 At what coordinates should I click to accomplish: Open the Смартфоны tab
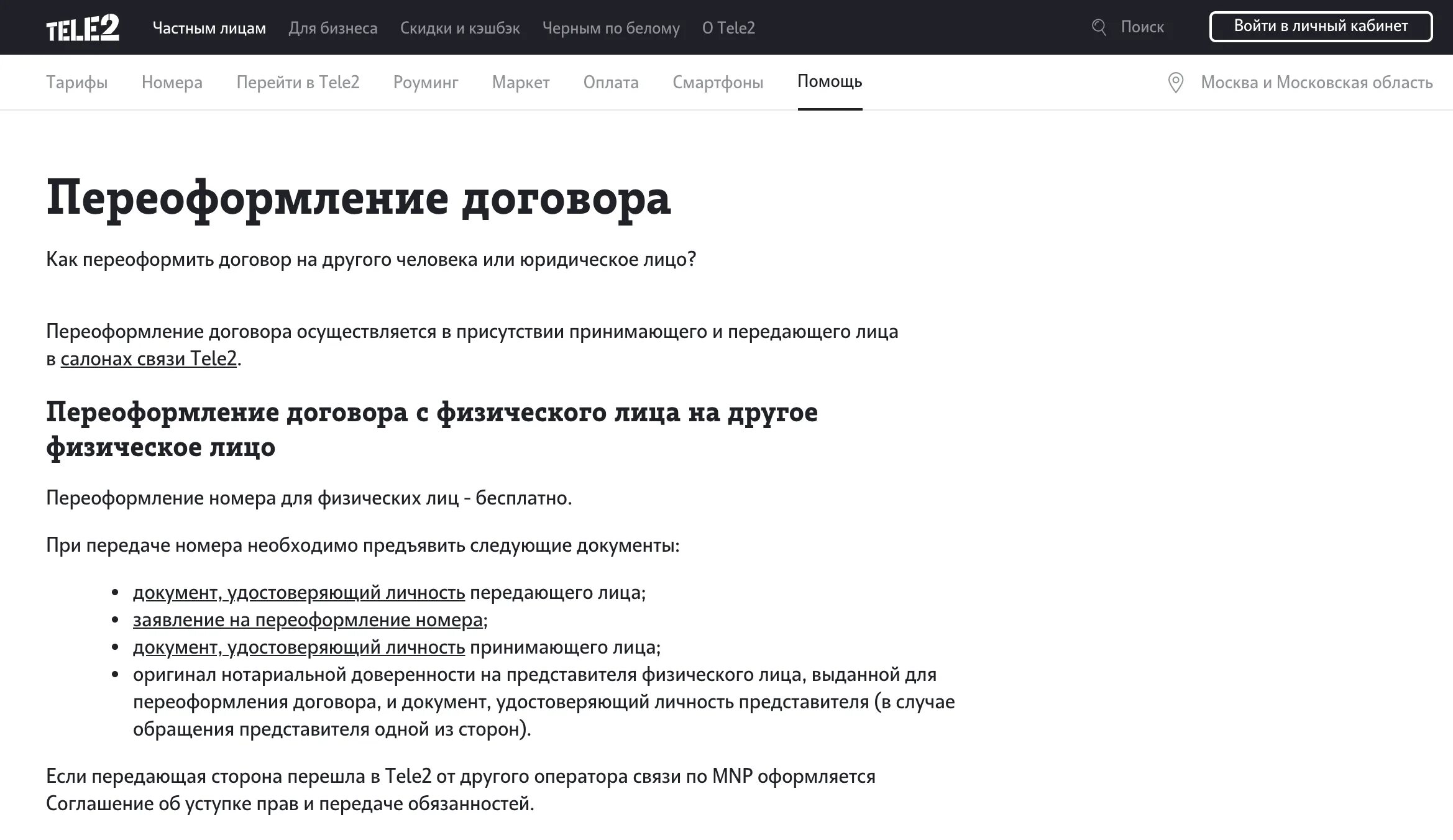click(x=718, y=82)
